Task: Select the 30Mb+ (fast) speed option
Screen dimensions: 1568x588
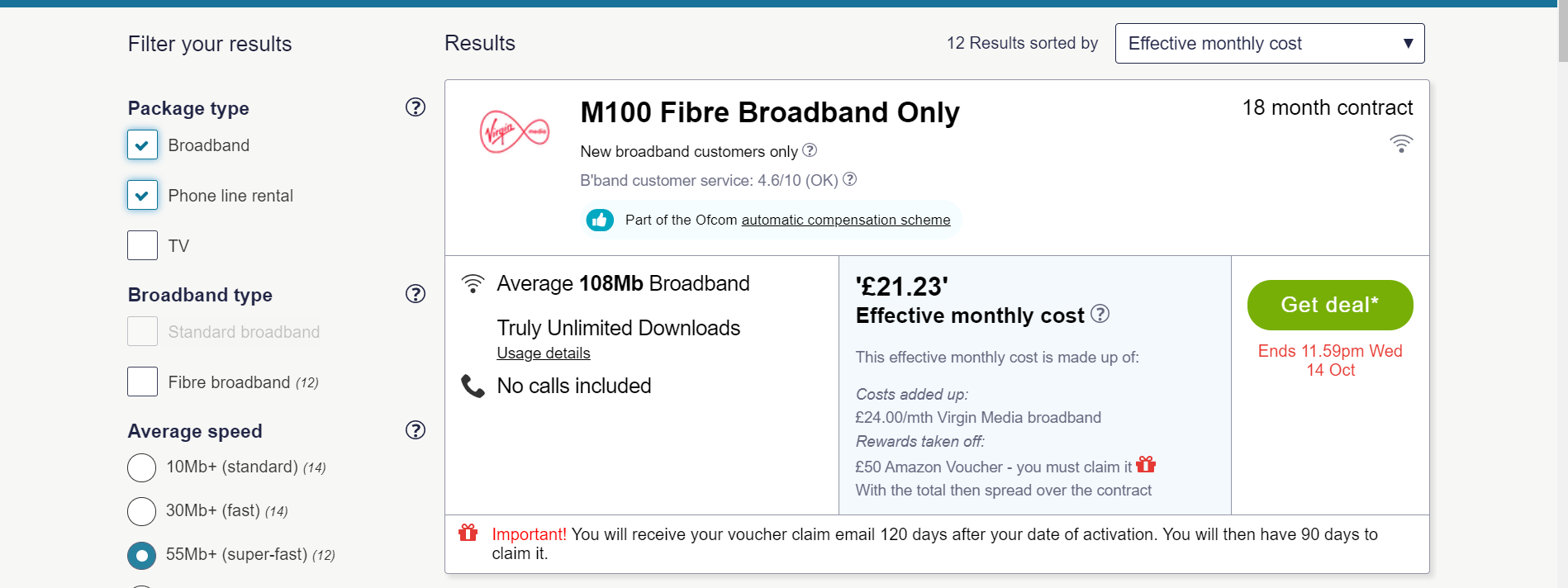Action: coord(141,511)
